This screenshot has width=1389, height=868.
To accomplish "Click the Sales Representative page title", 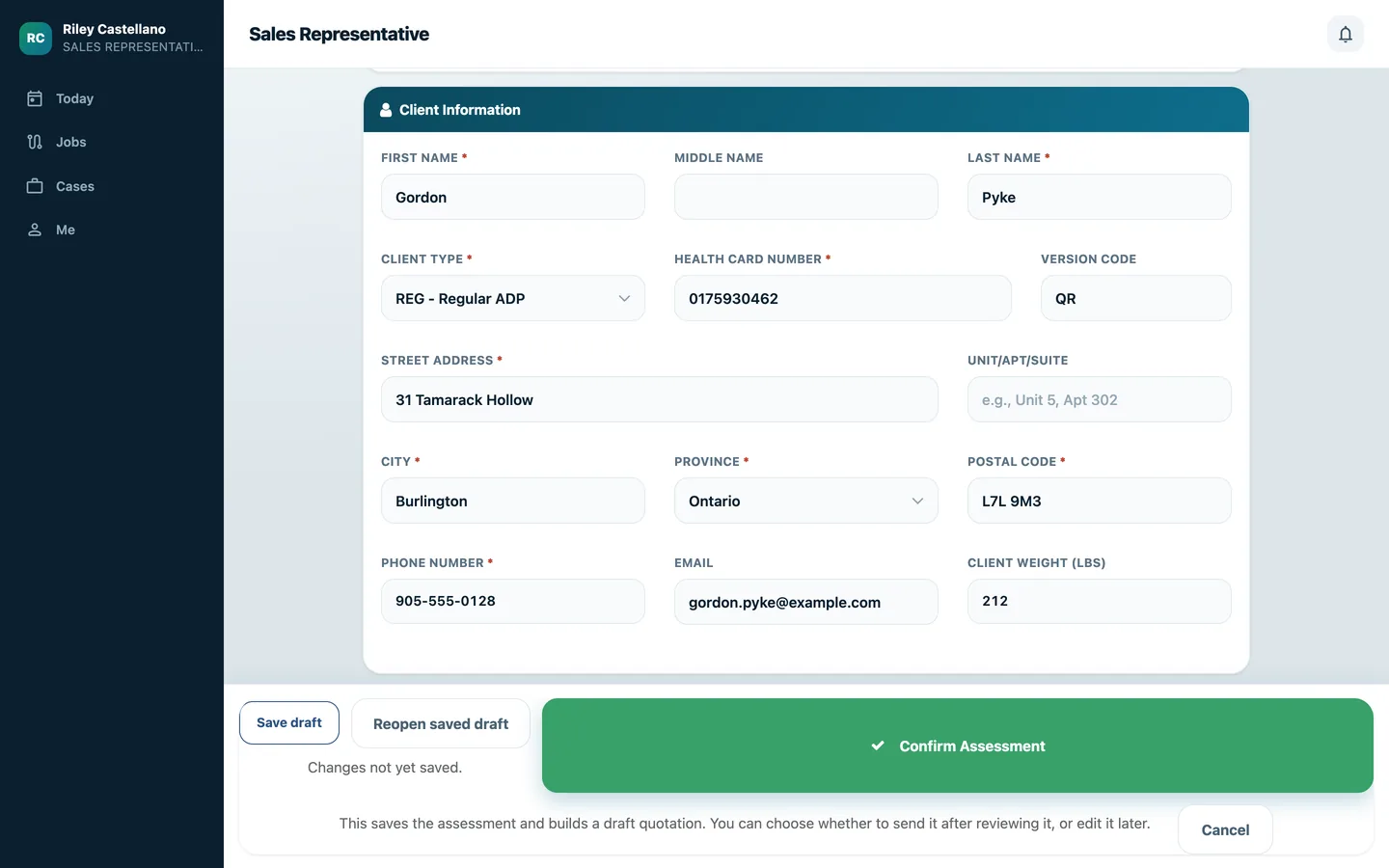I will click(339, 34).
